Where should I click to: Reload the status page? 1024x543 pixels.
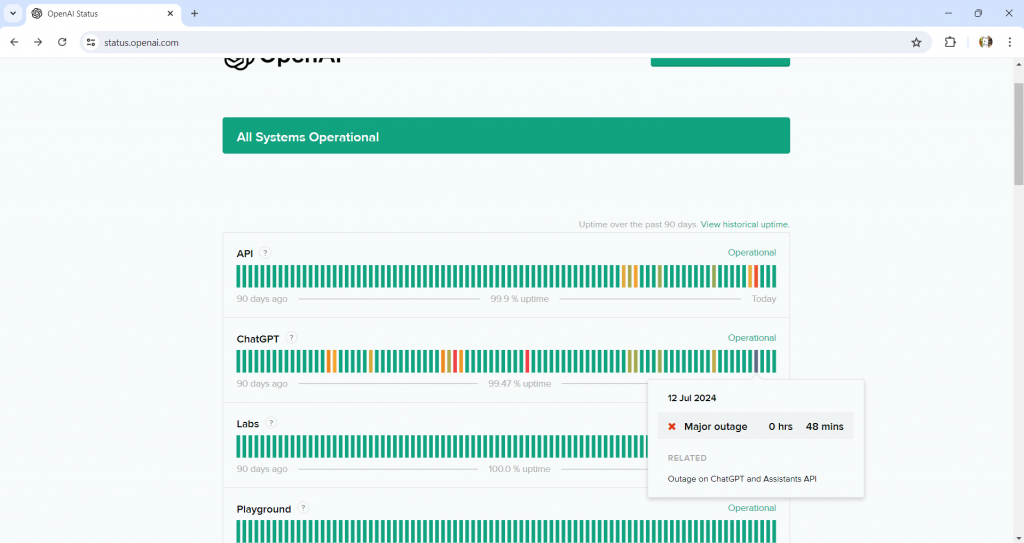pos(62,42)
